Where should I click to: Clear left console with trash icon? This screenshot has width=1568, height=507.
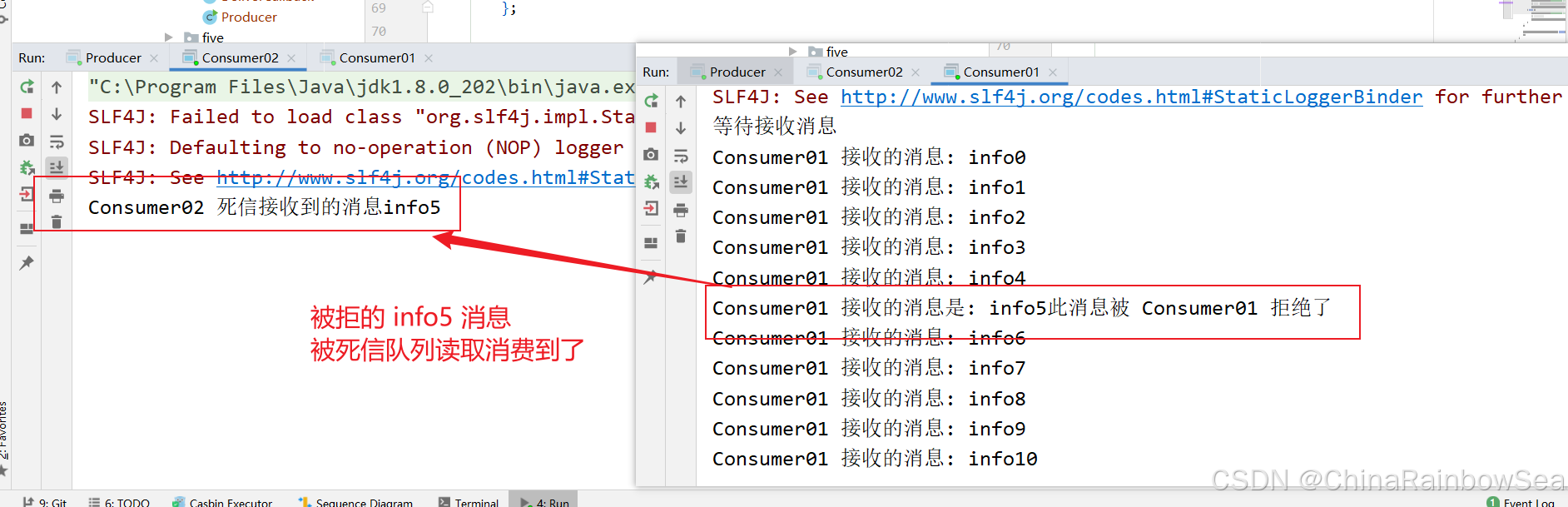coord(57,222)
